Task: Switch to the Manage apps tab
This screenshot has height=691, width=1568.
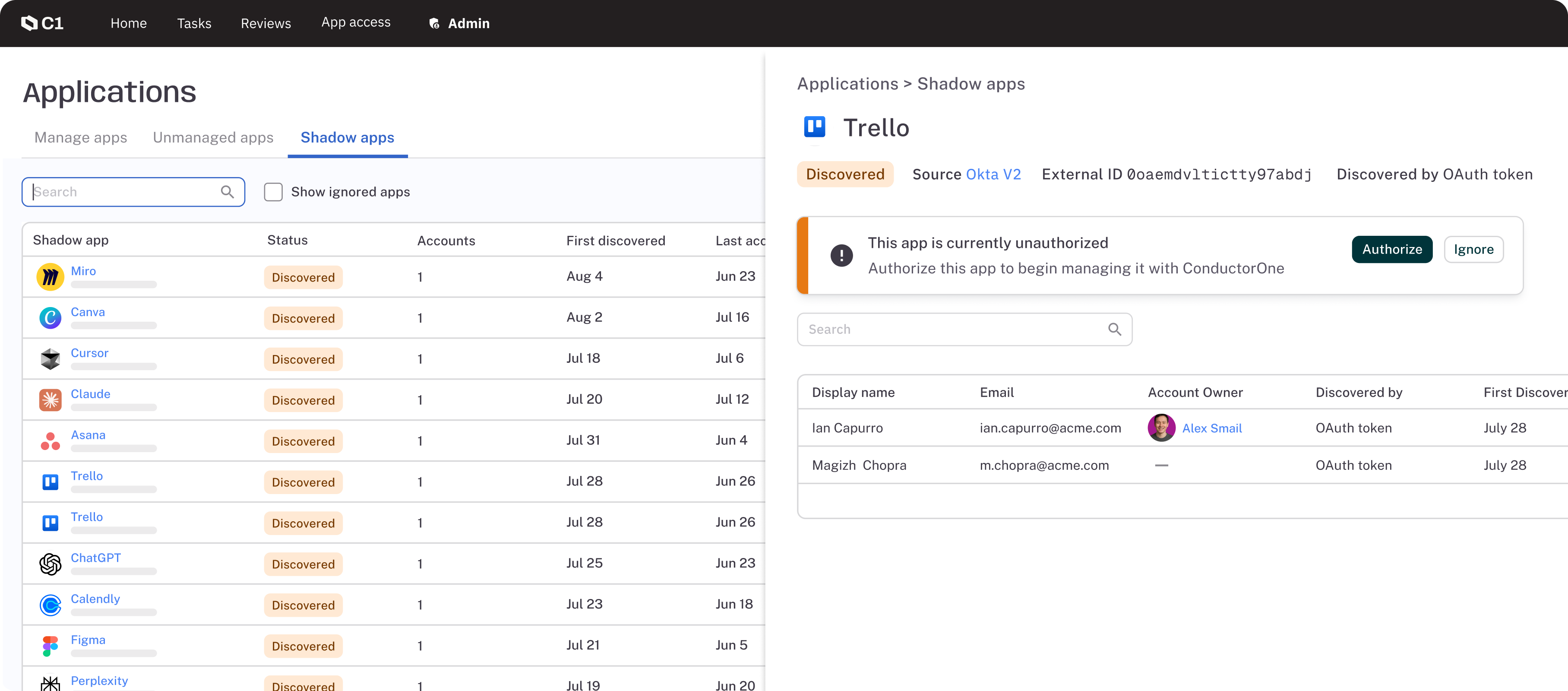Action: tap(80, 138)
